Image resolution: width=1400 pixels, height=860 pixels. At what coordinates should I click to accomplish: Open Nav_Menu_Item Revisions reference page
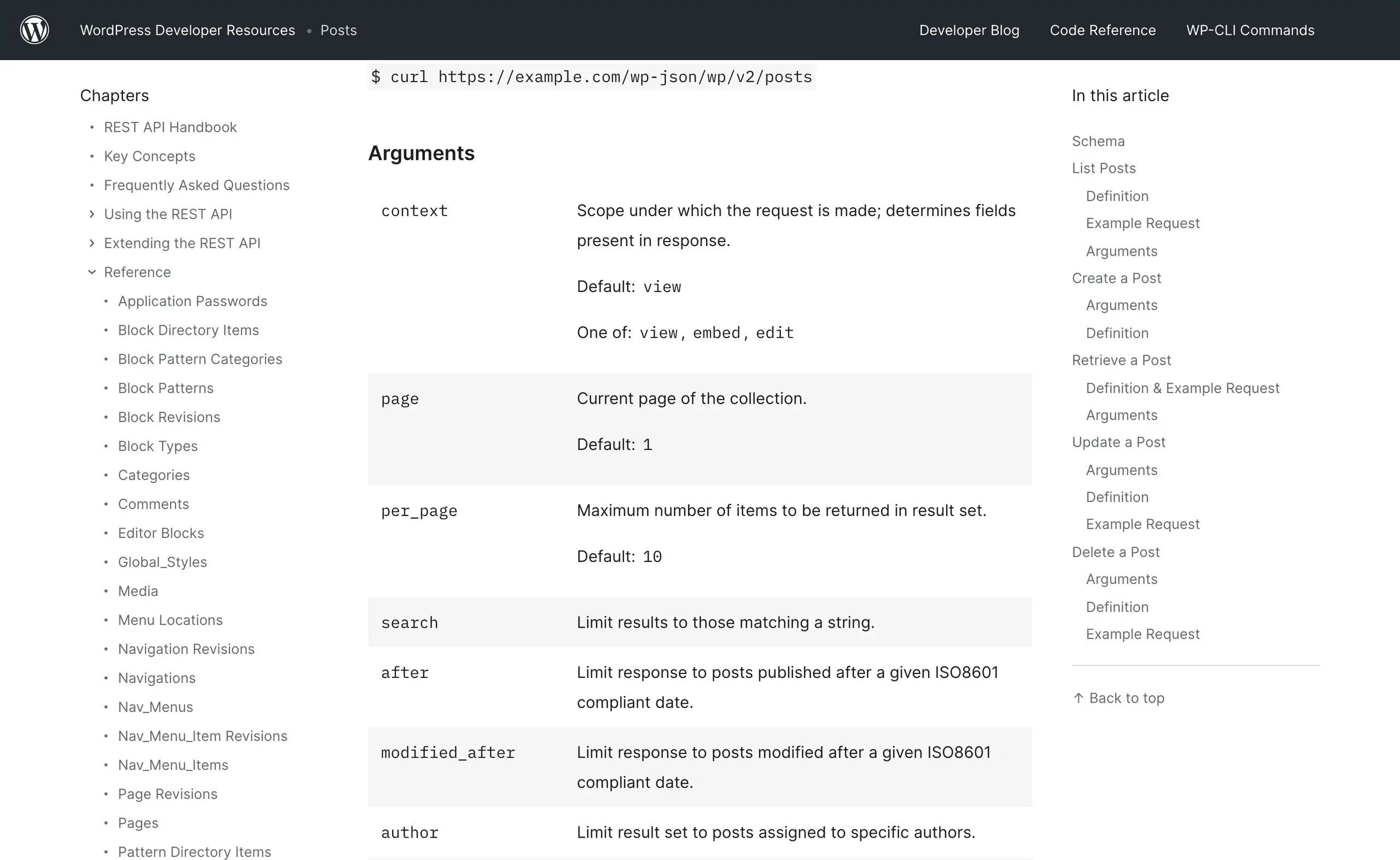point(202,736)
